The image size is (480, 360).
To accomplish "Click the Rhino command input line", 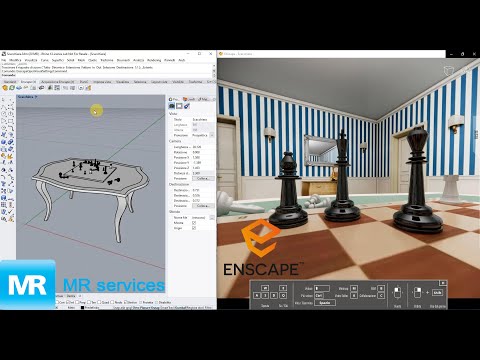I will [107, 75].
